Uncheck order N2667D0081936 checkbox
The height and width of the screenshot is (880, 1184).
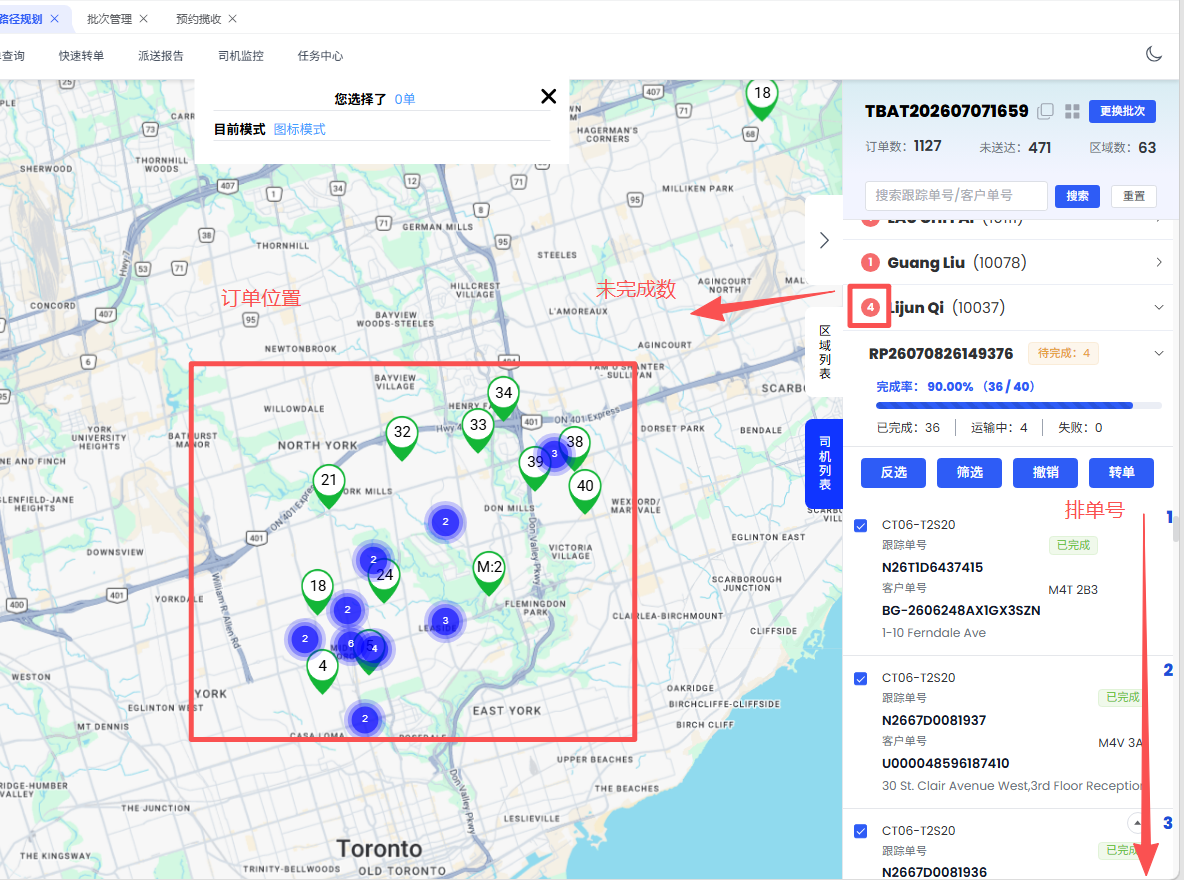[x=860, y=831]
